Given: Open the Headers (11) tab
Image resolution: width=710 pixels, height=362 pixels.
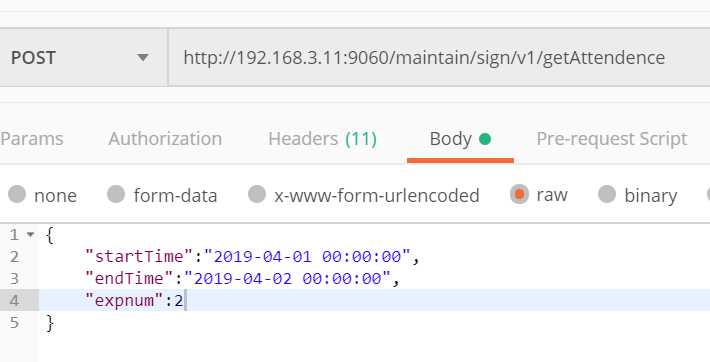Looking at the screenshot, I should (x=322, y=139).
